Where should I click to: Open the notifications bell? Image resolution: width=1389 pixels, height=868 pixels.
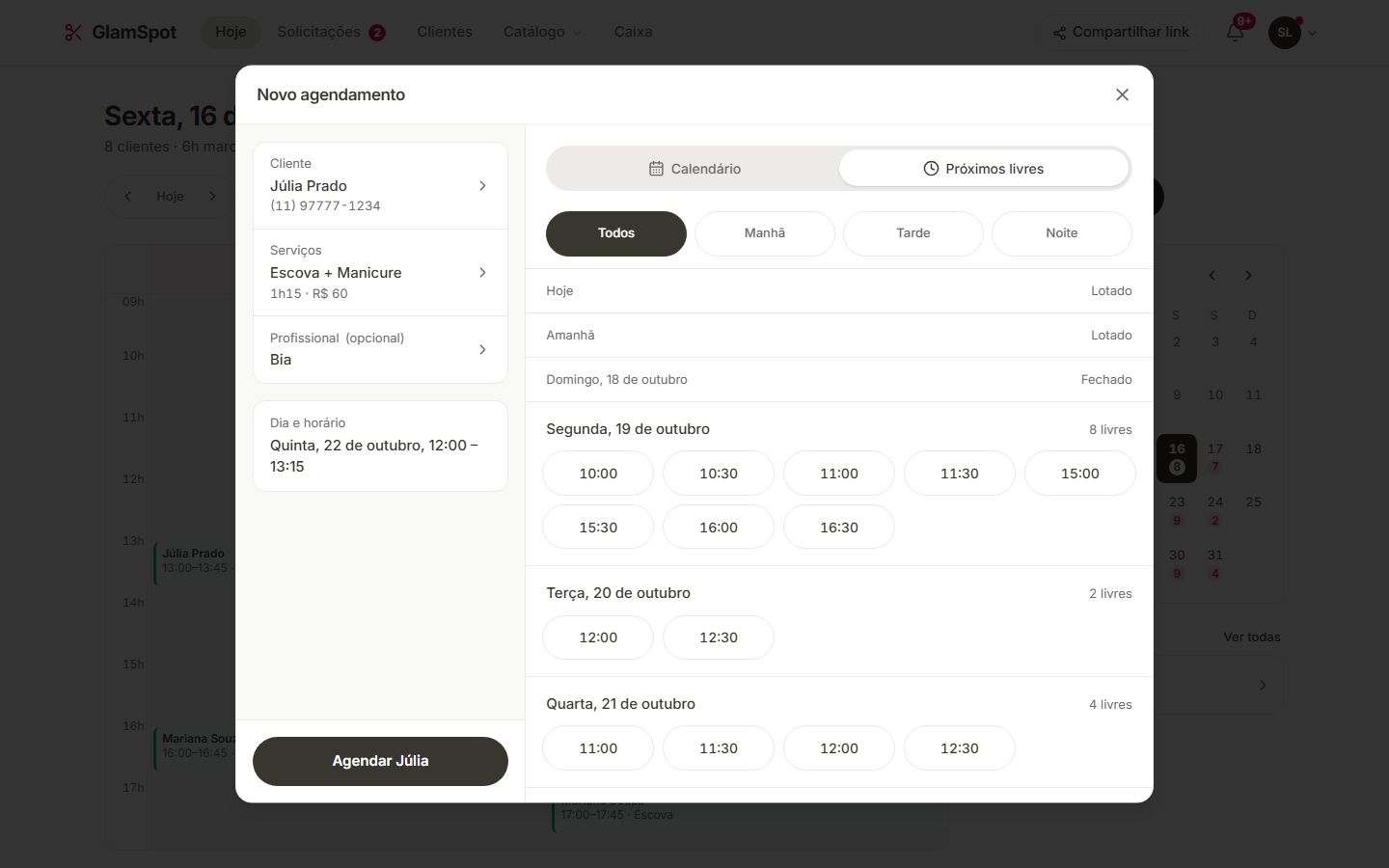(x=1236, y=32)
